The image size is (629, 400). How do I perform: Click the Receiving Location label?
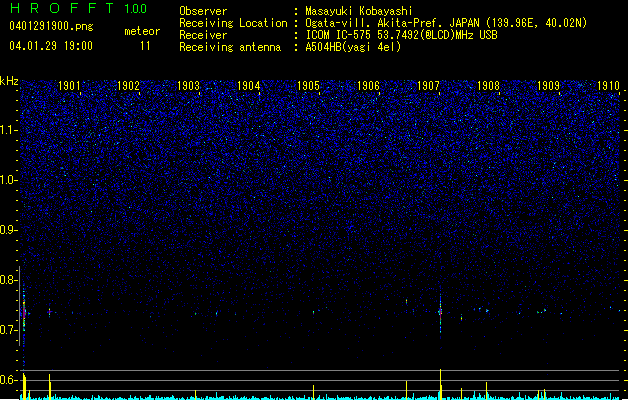point(233,23)
